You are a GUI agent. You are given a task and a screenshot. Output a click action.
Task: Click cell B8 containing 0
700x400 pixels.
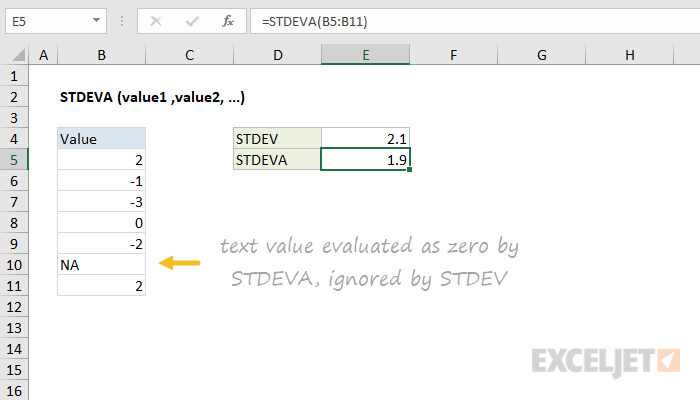pos(101,223)
